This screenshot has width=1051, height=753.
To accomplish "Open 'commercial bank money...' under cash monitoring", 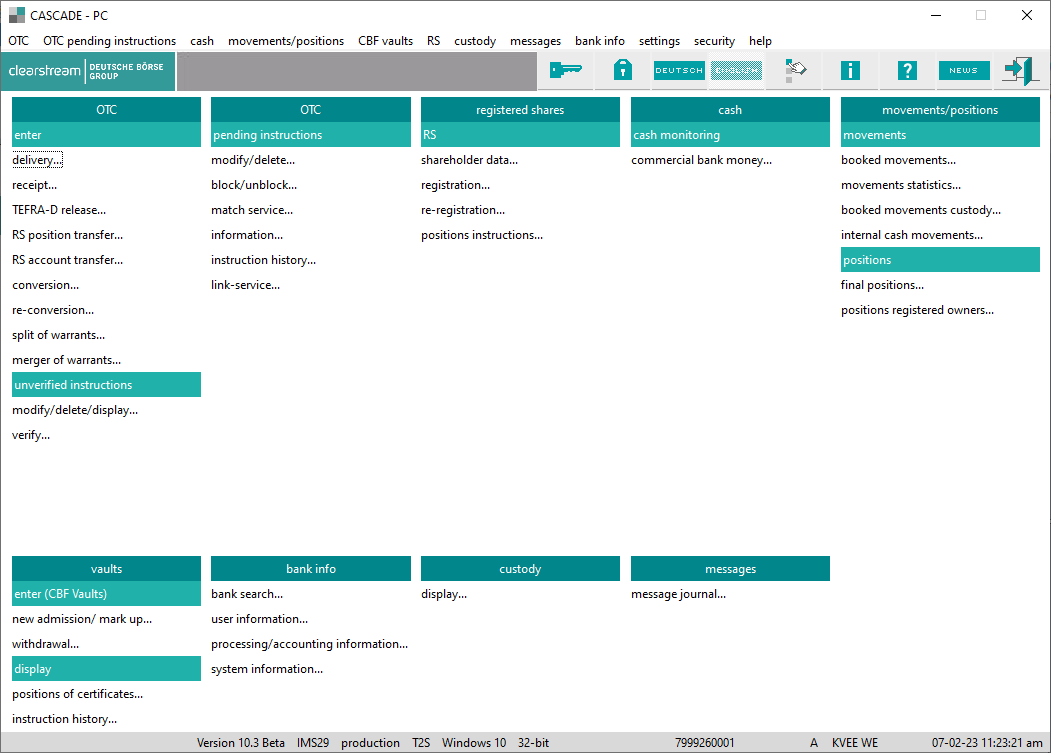I will (x=701, y=160).
